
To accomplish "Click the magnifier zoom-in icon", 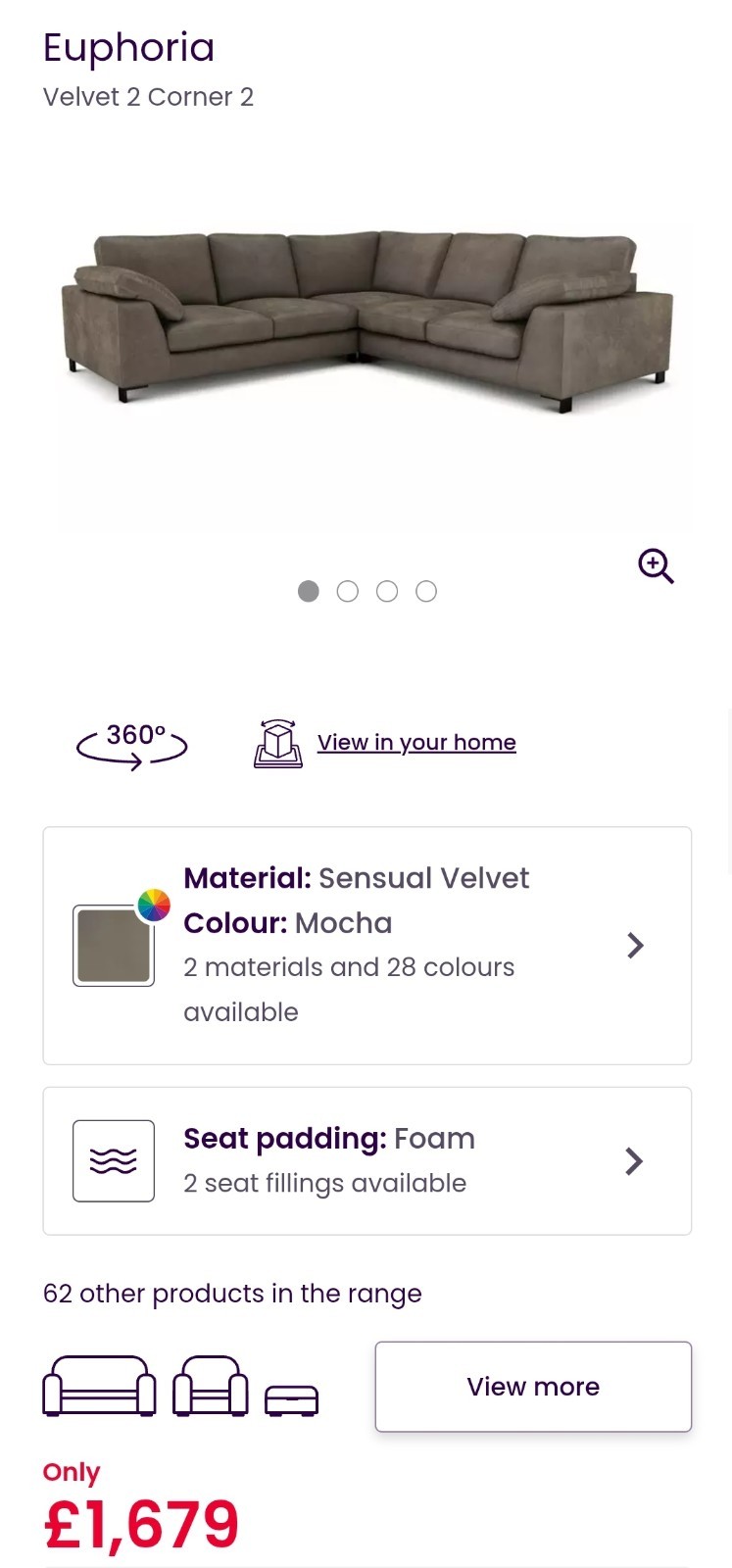I will coord(656,566).
